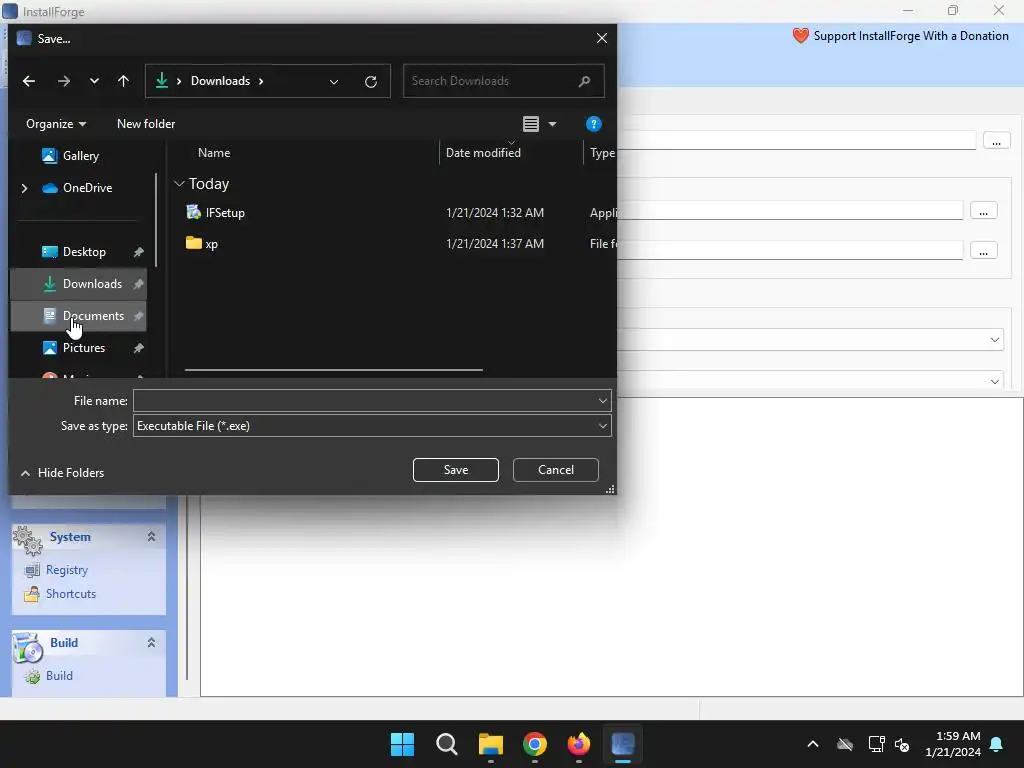Open taskbar Search
This screenshot has height=768, width=1024.
coord(447,744)
